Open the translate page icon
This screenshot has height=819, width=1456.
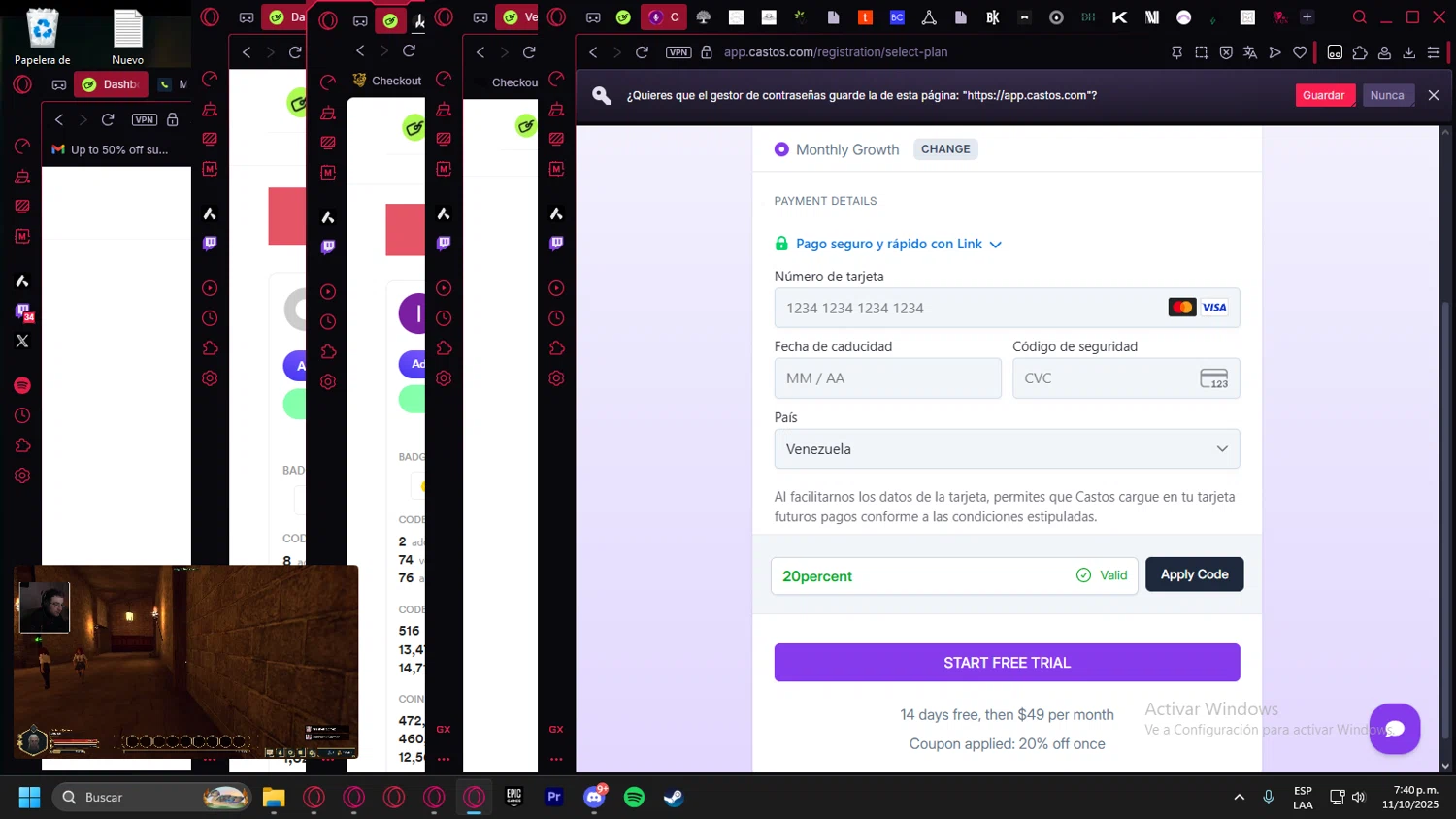[1250, 52]
